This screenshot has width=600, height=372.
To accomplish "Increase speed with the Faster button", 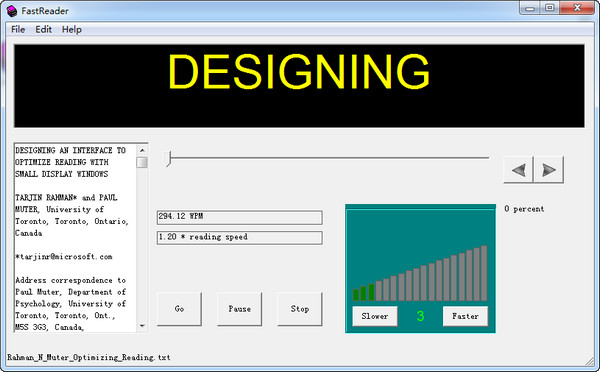I will [x=465, y=316].
